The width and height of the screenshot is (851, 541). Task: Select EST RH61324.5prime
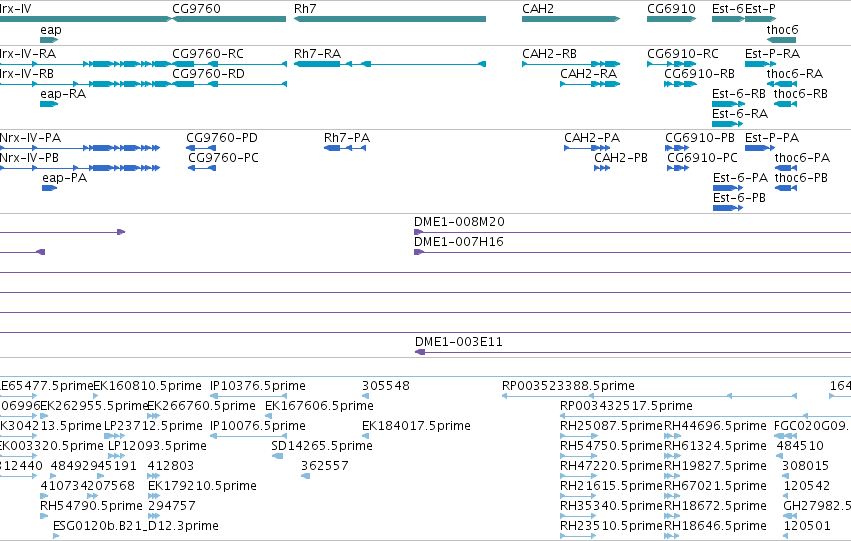(672, 456)
